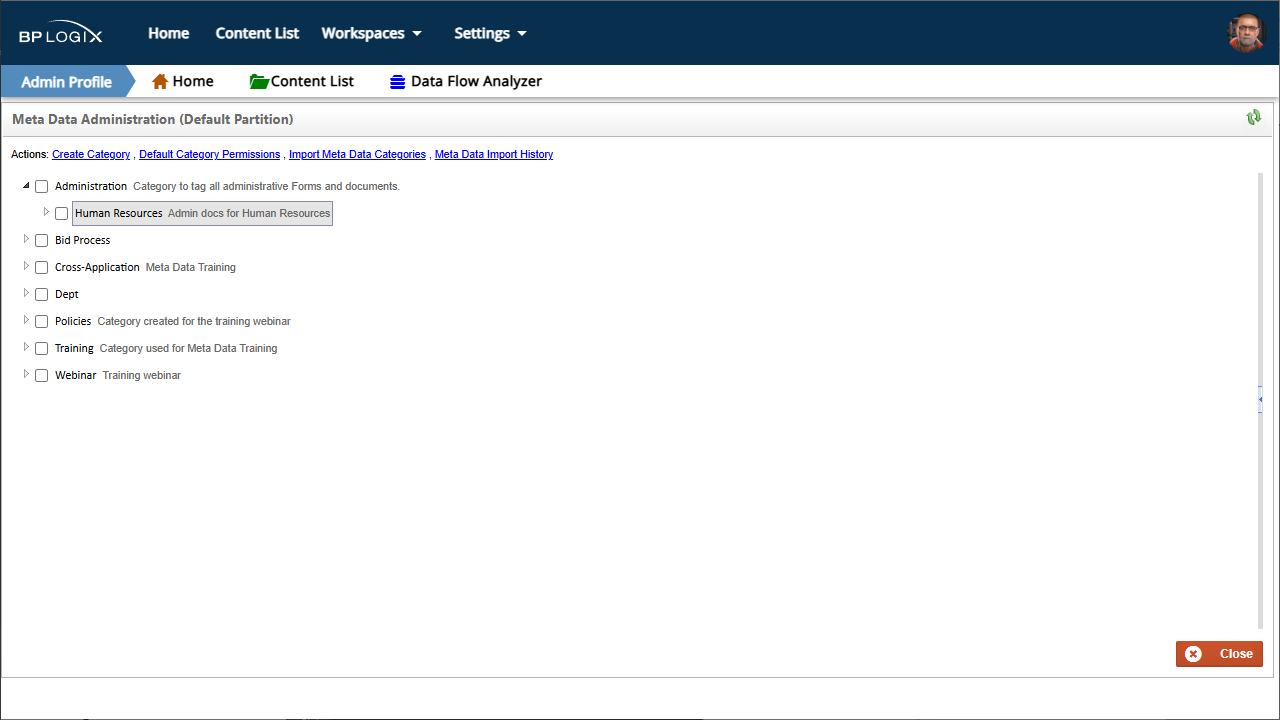This screenshot has height=720, width=1280.
Task: Expand the Webinar tree node
Action: click(x=26, y=374)
